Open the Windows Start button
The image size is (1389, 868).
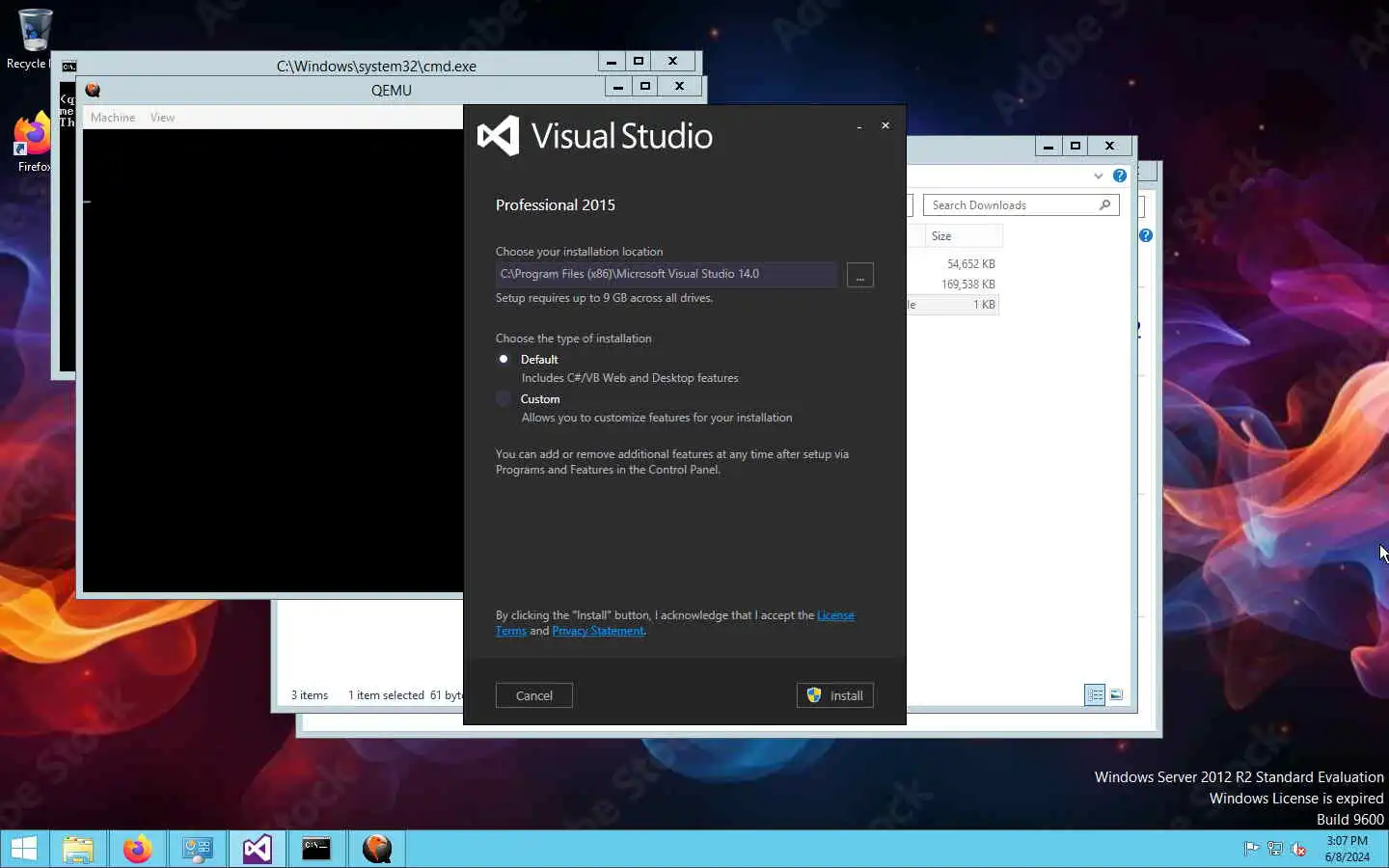click(24, 849)
